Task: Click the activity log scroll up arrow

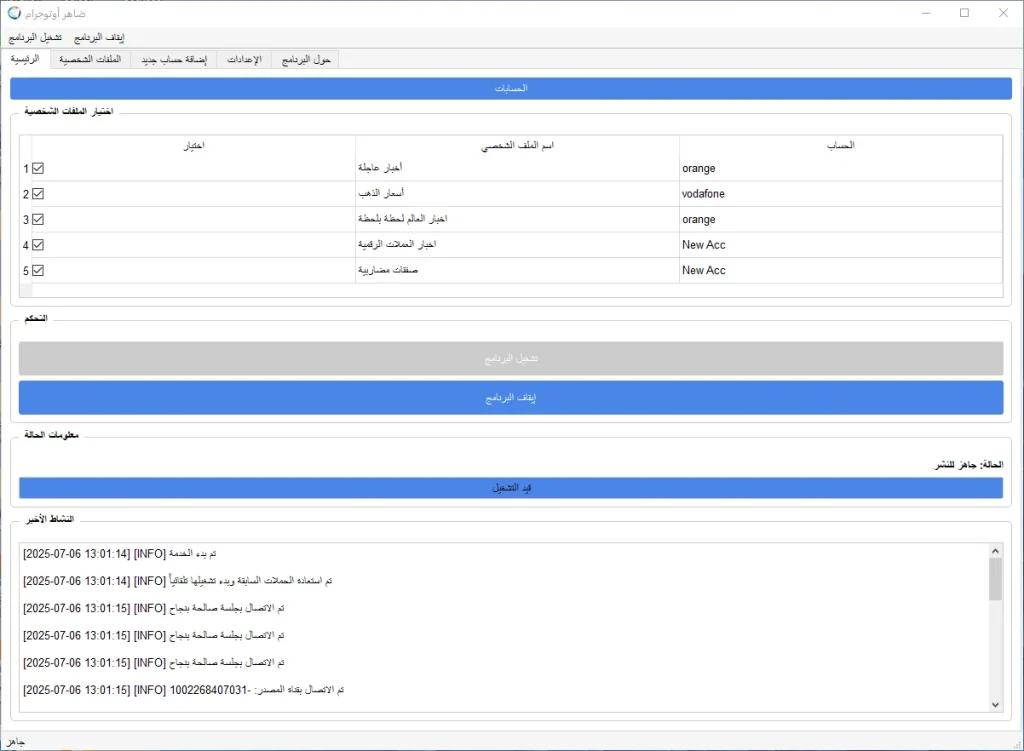Action: [995, 551]
